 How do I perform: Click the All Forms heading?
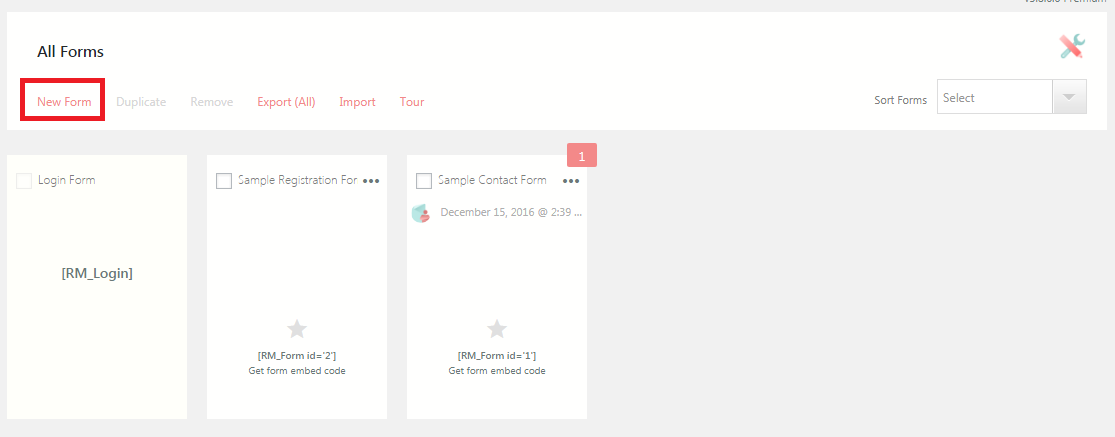70,52
